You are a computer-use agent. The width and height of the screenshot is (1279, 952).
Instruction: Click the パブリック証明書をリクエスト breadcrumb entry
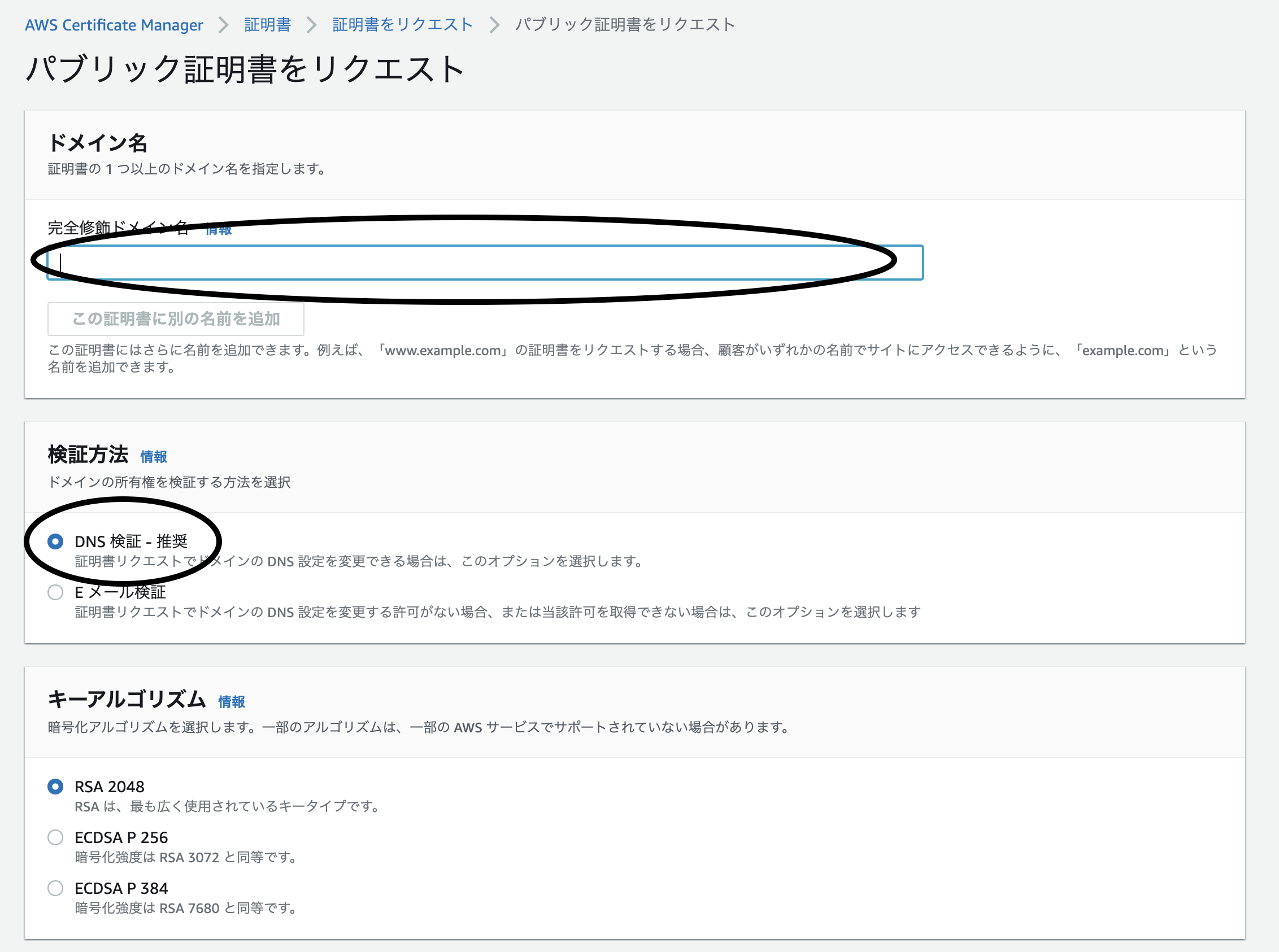tap(623, 24)
